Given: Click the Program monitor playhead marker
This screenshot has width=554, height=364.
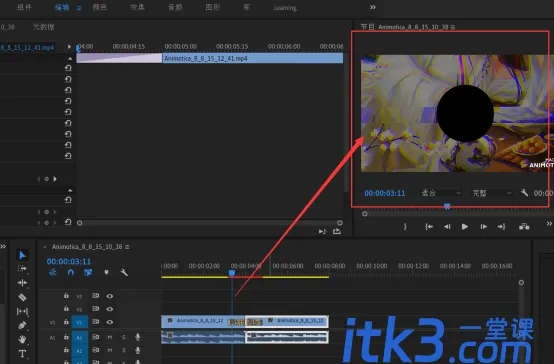Looking at the screenshot, I should tap(447, 206).
